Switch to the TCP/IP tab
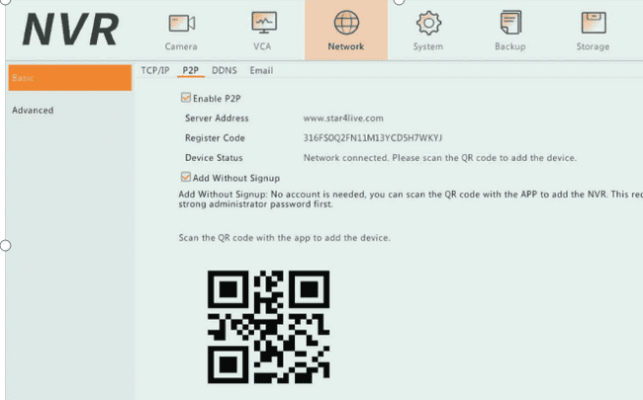The height and width of the screenshot is (400, 643). [155, 70]
